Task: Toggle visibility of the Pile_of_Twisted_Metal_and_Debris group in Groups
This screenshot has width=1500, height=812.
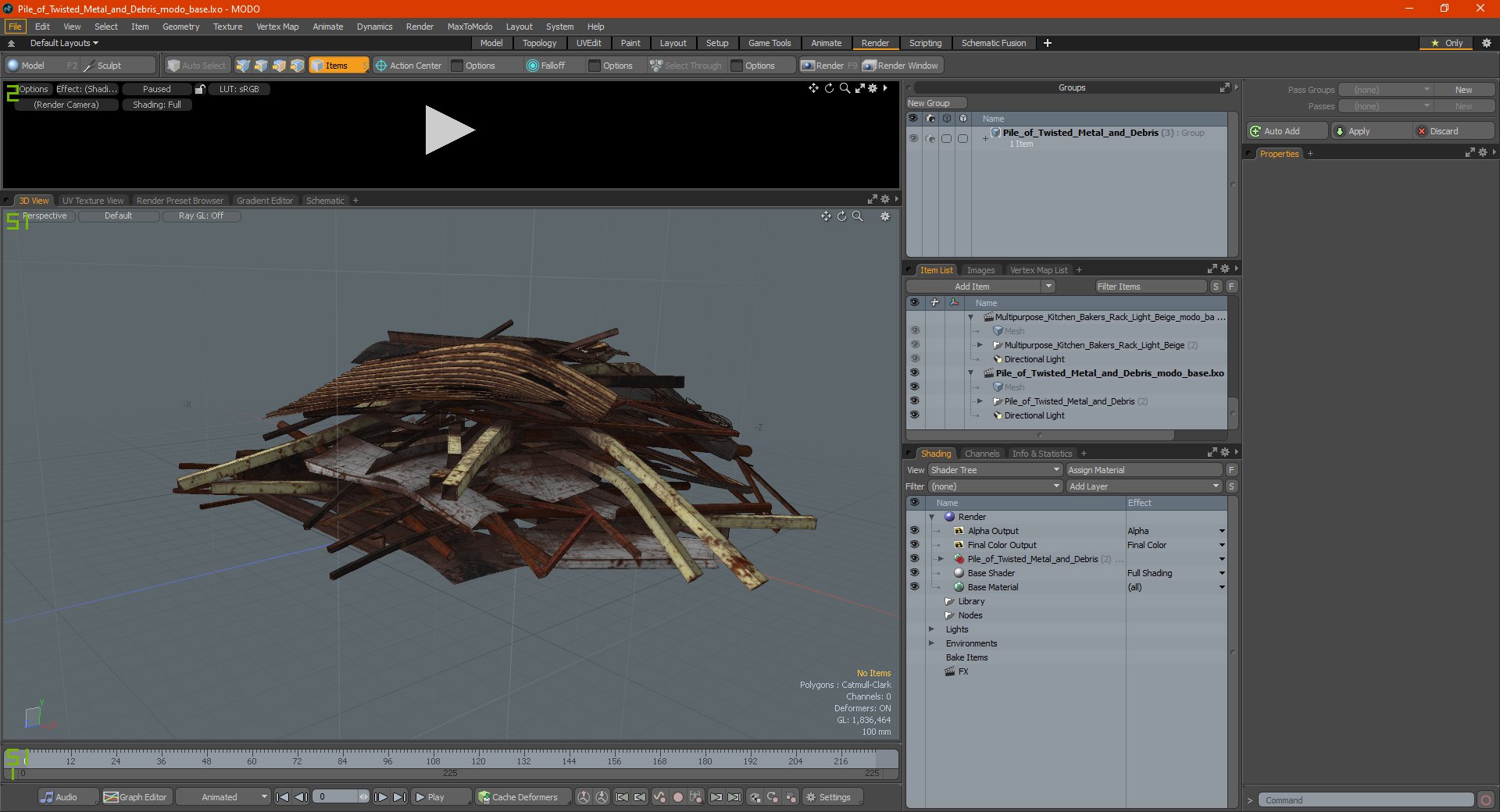Action: tap(912, 138)
